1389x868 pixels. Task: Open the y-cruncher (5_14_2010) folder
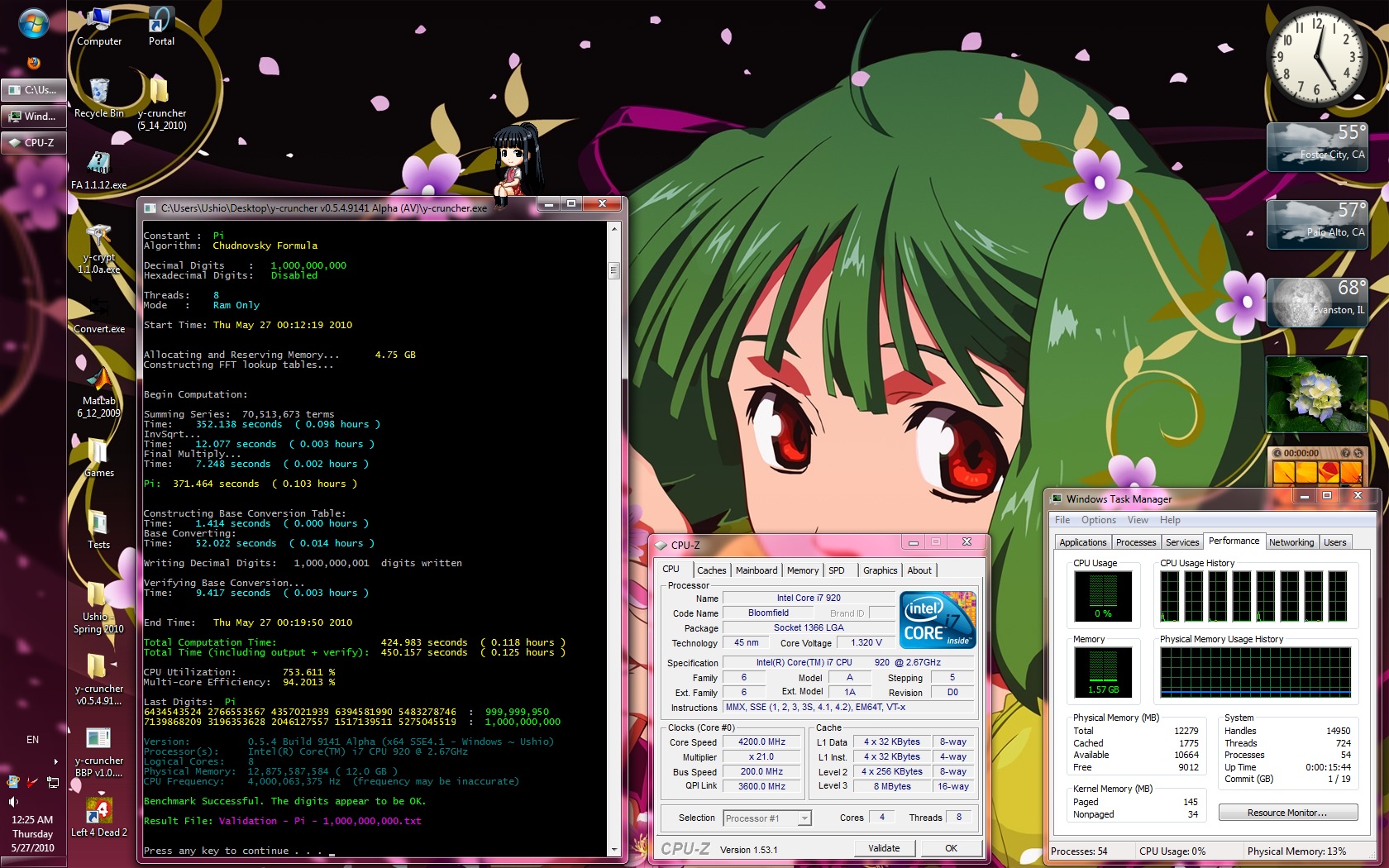click(x=162, y=103)
